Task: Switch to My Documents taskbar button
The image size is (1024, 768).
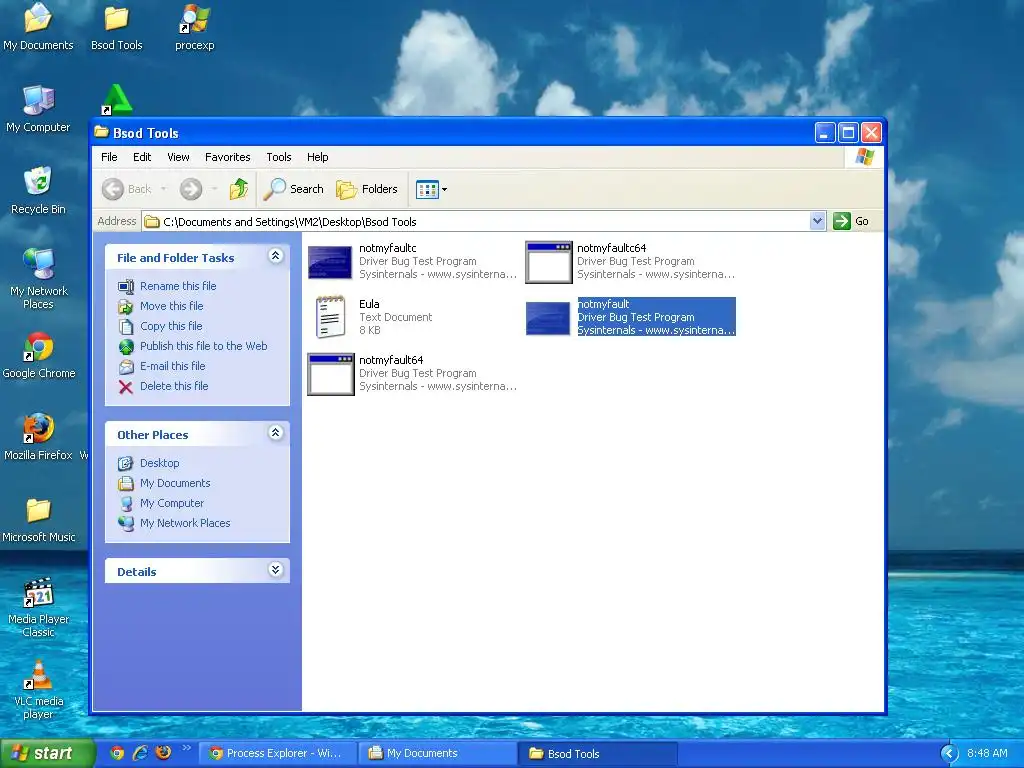Action: tap(438, 754)
